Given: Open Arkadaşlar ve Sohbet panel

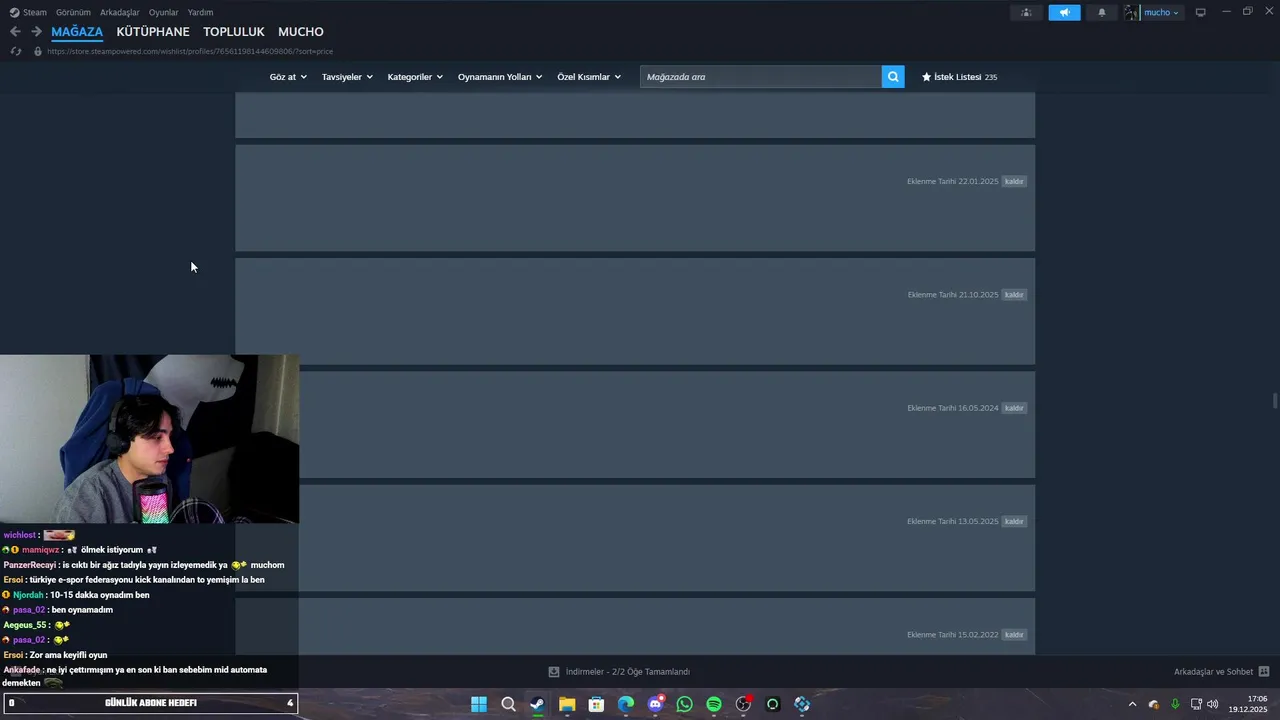Looking at the screenshot, I should 1221,672.
